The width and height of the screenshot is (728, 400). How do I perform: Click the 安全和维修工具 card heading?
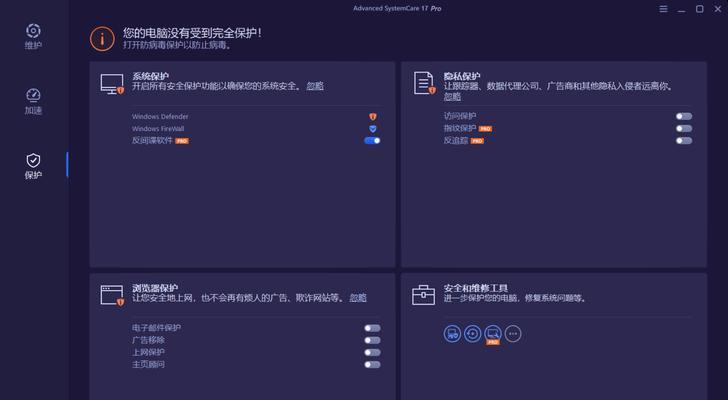(475, 288)
